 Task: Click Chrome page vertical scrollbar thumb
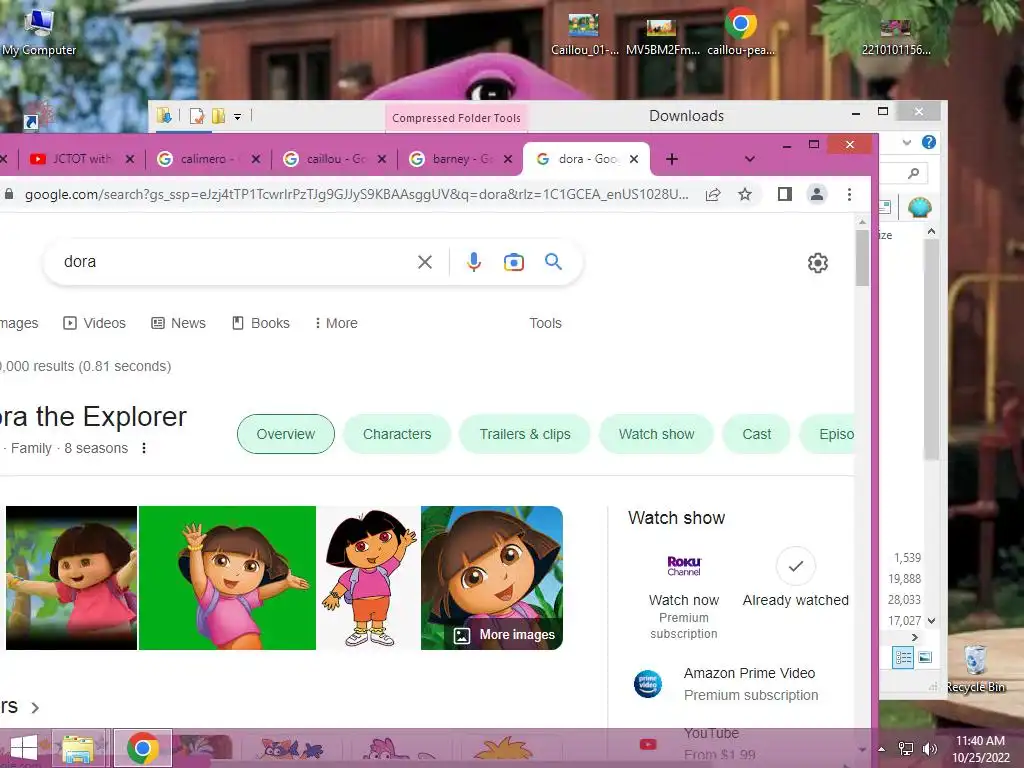coord(862,257)
